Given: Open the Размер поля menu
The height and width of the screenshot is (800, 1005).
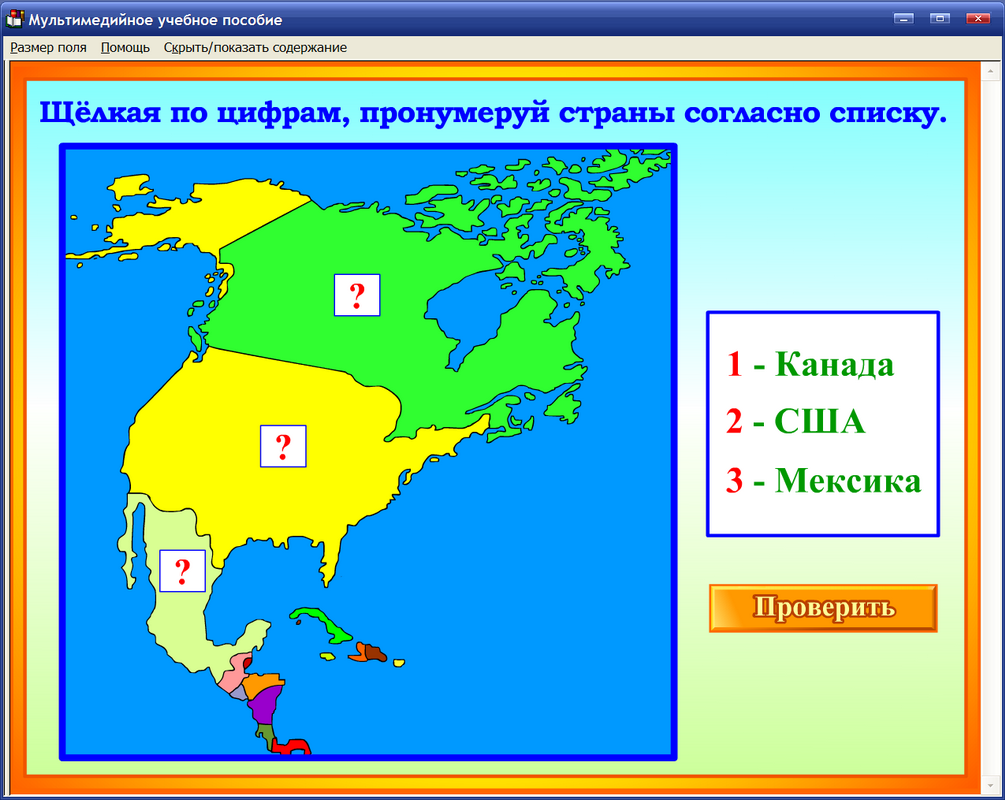Looking at the screenshot, I should [x=48, y=47].
